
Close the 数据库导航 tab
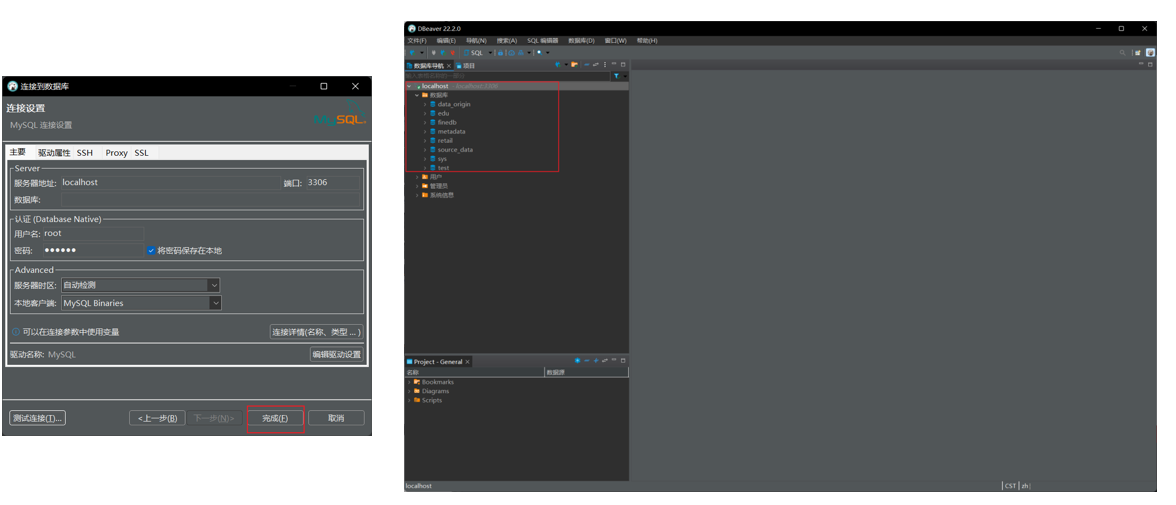coord(448,65)
